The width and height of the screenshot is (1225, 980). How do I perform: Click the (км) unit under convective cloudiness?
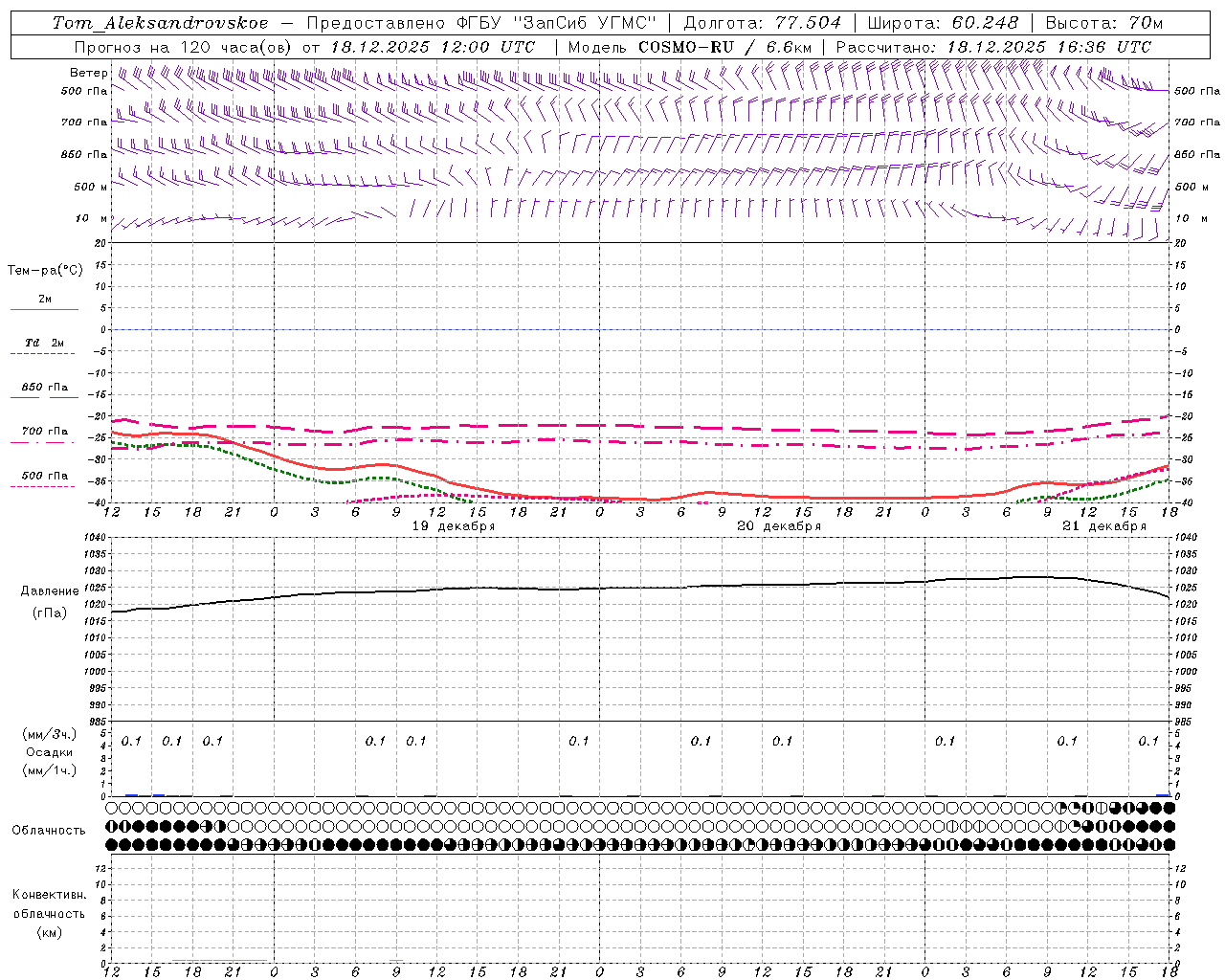click(50, 932)
